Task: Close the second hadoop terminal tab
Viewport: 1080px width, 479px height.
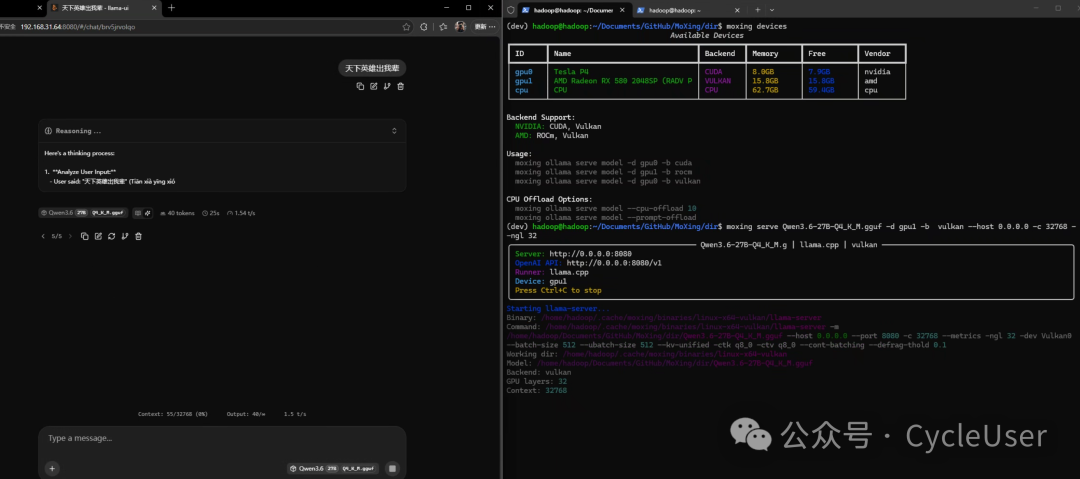Action: pos(736,10)
